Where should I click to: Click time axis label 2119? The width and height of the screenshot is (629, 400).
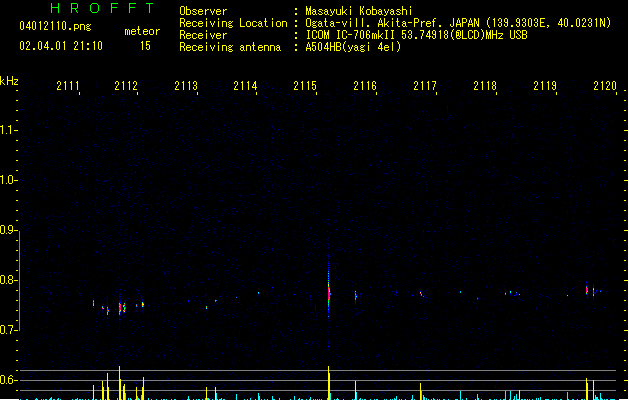[x=545, y=86]
